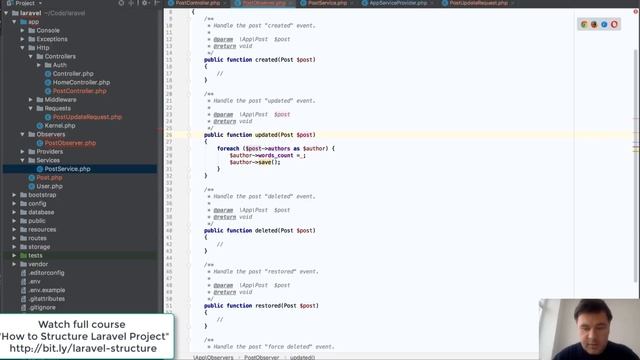The height and width of the screenshot is (360, 640).
Task: Click 'public function created(Post $post)' line
Action: tap(260, 60)
